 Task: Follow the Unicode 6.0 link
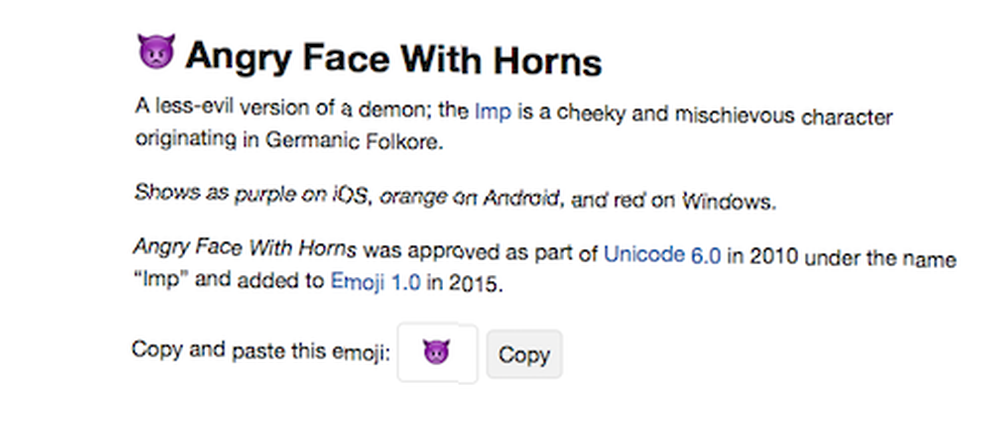pos(663,255)
